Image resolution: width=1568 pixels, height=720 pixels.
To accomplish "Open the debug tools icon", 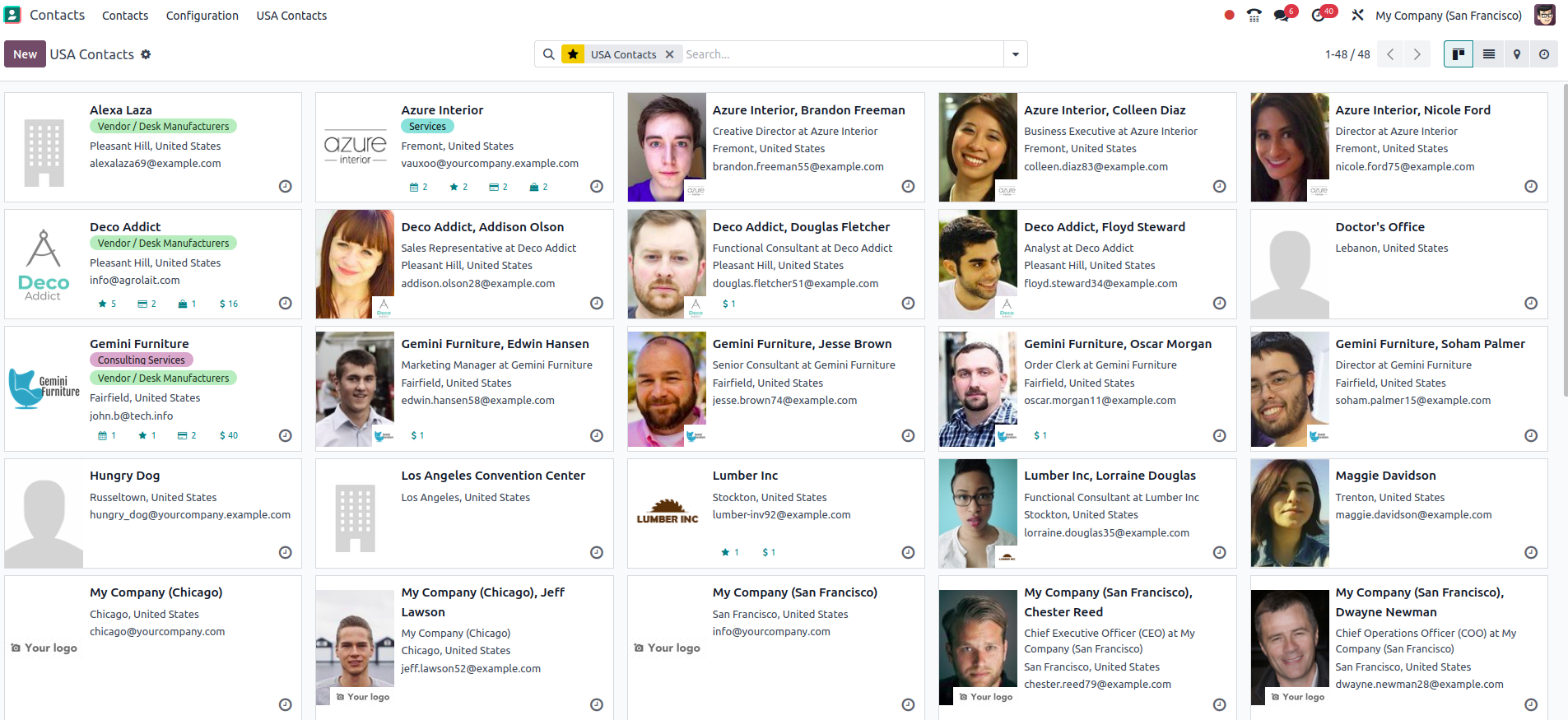I will 1357,15.
